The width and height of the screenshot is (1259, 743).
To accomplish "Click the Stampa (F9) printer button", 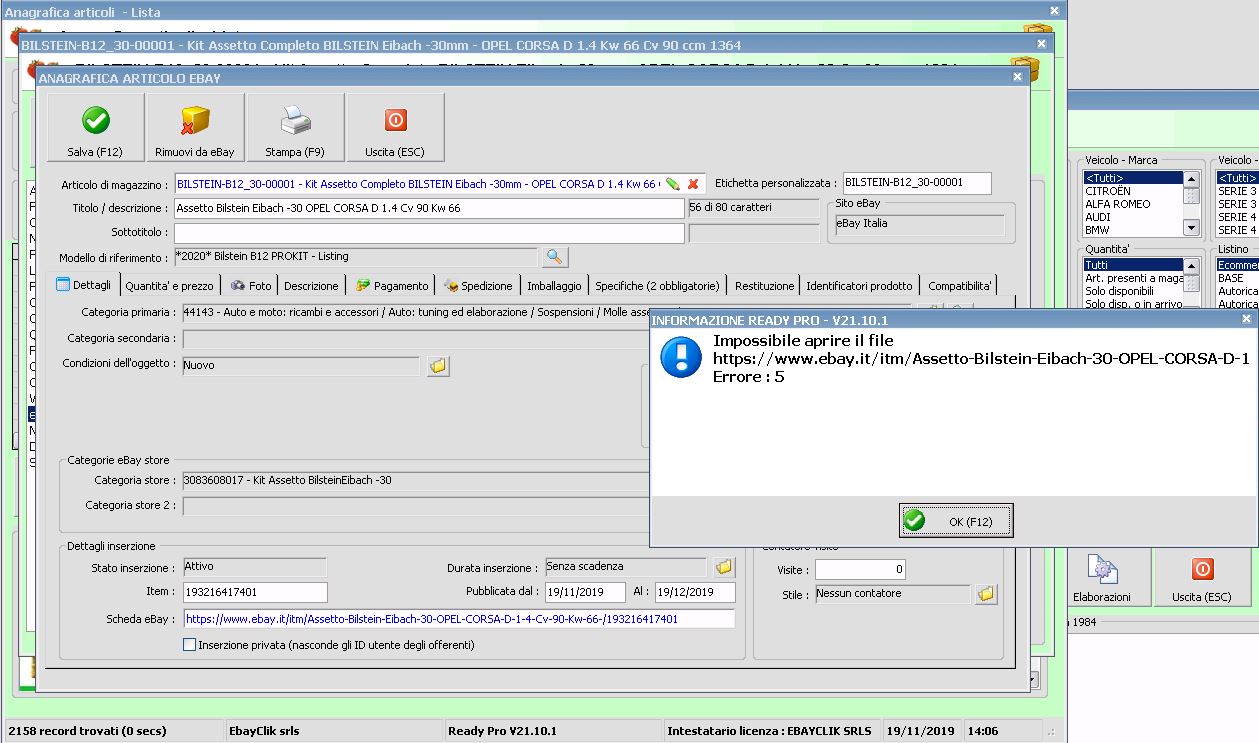I will click(x=295, y=127).
